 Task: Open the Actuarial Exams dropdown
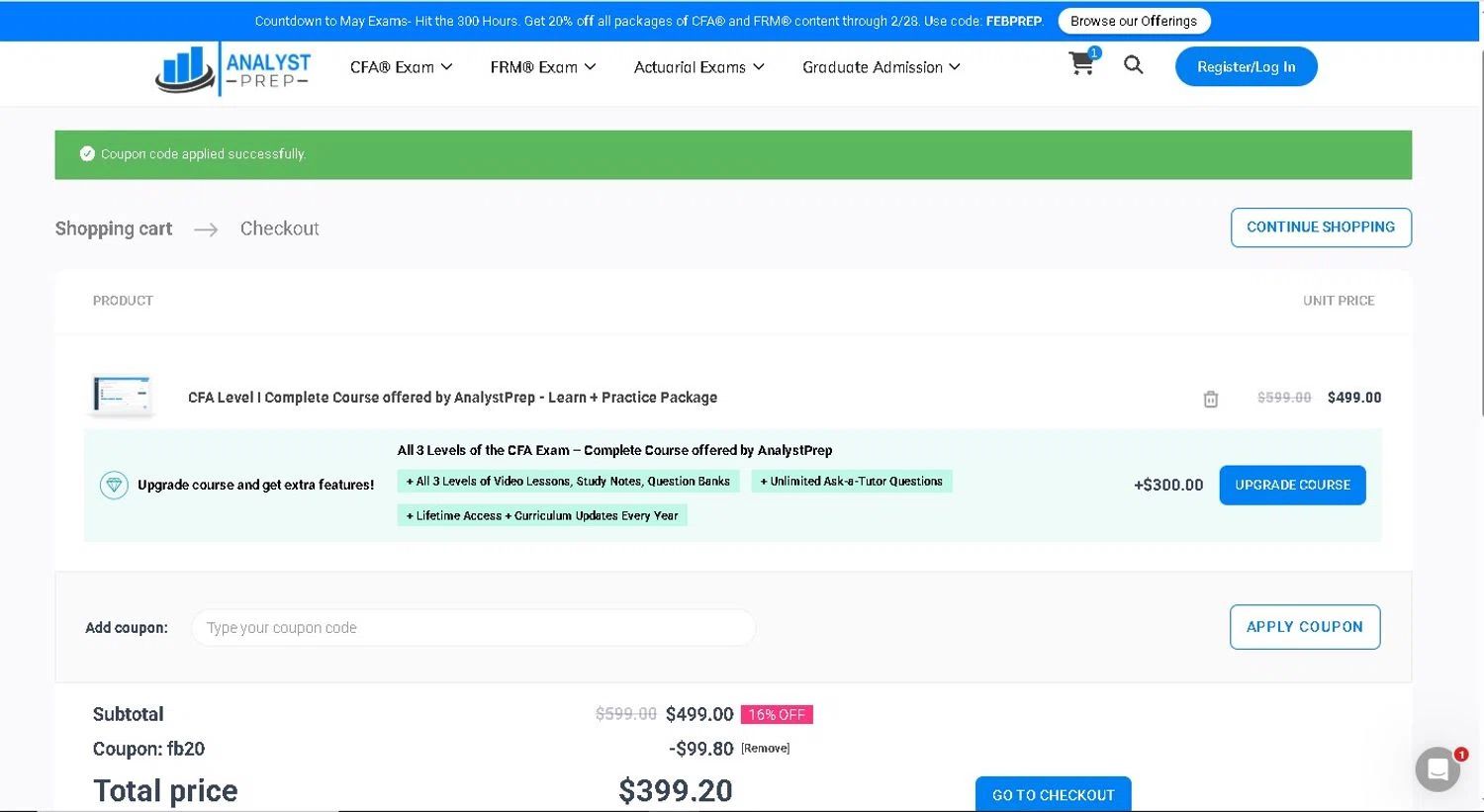[x=698, y=67]
